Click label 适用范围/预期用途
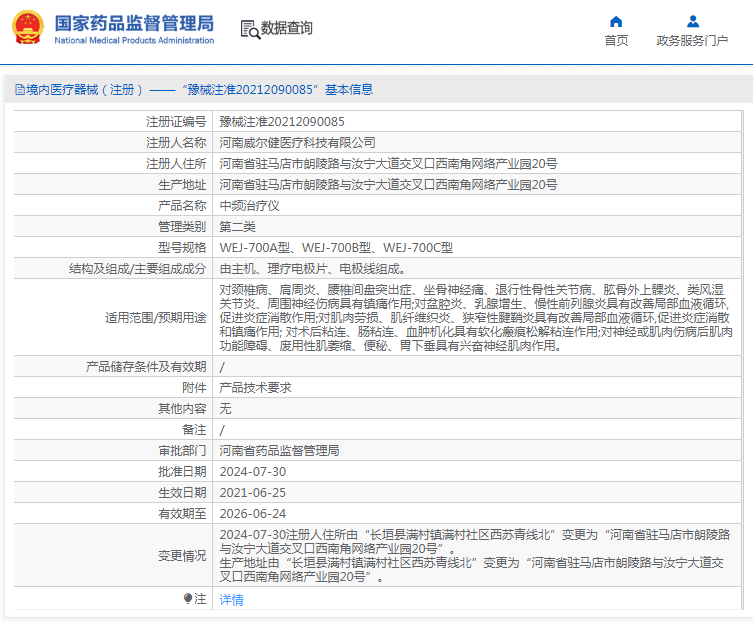 156,318
